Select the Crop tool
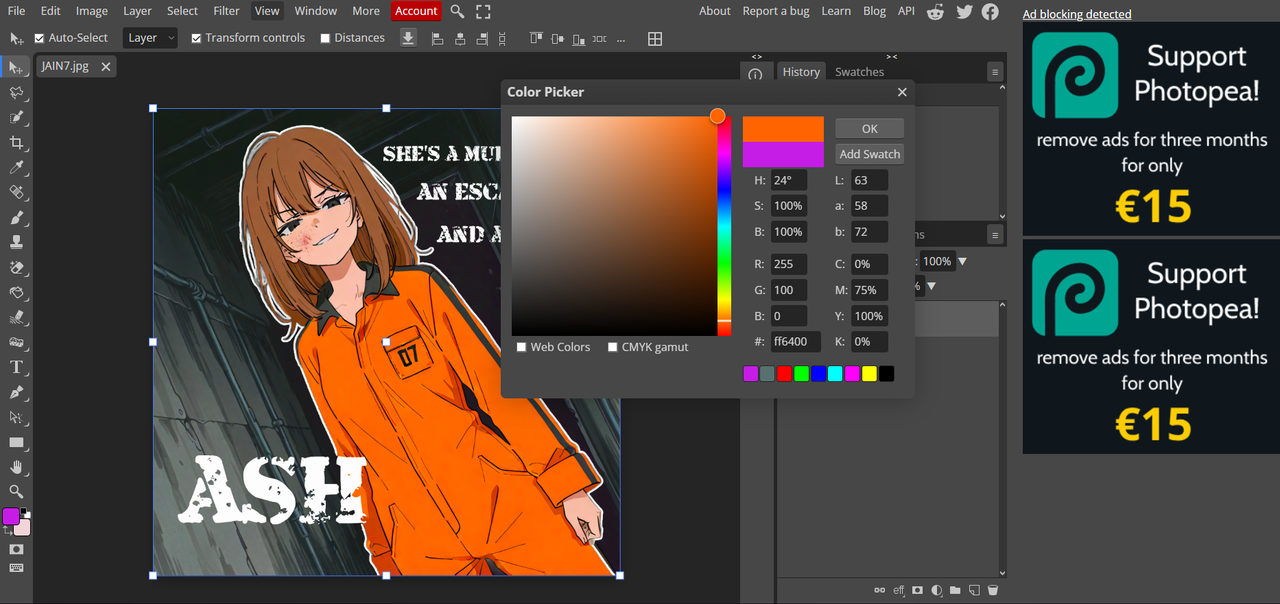Viewport: 1280px width, 604px height. coord(16,142)
